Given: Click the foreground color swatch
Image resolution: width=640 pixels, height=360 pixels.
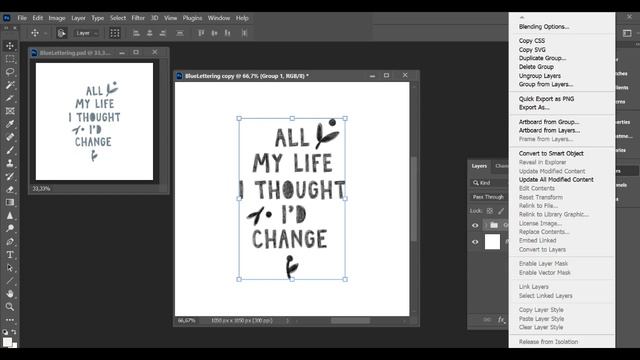Looking at the screenshot, I should [x=7, y=342].
